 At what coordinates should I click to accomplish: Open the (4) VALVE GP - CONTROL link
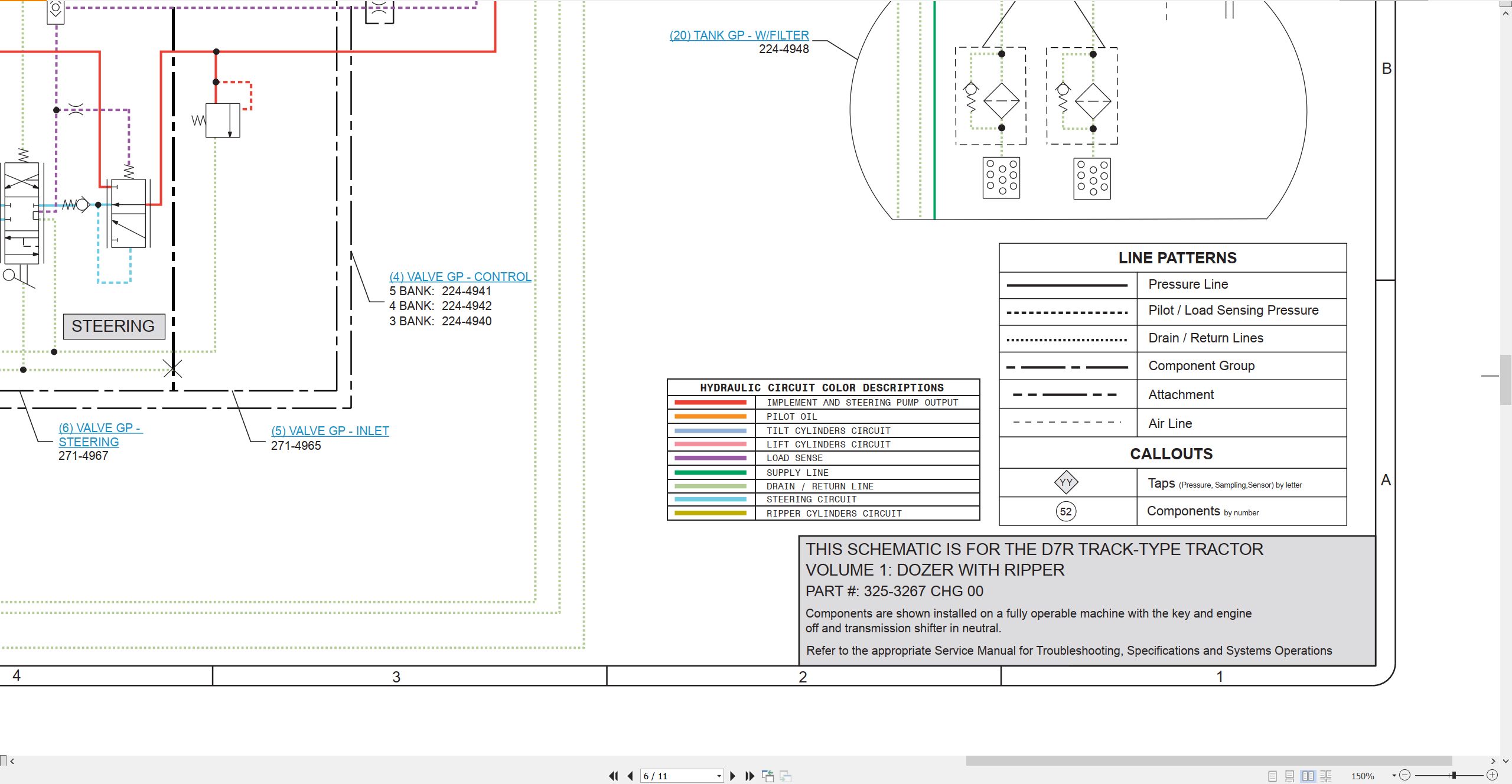460,276
